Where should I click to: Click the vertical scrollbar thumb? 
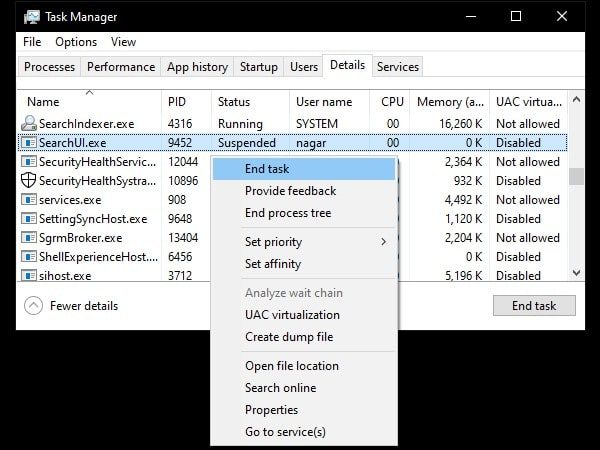point(576,176)
